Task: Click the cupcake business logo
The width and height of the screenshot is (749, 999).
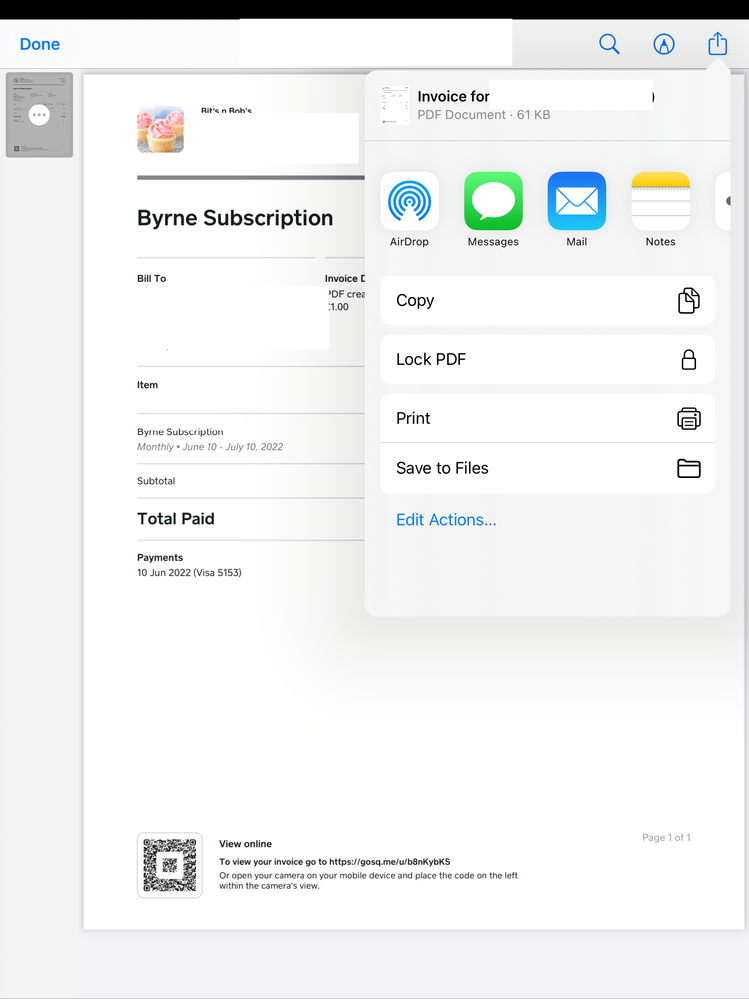Action: pyautogui.click(x=160, y=129)
